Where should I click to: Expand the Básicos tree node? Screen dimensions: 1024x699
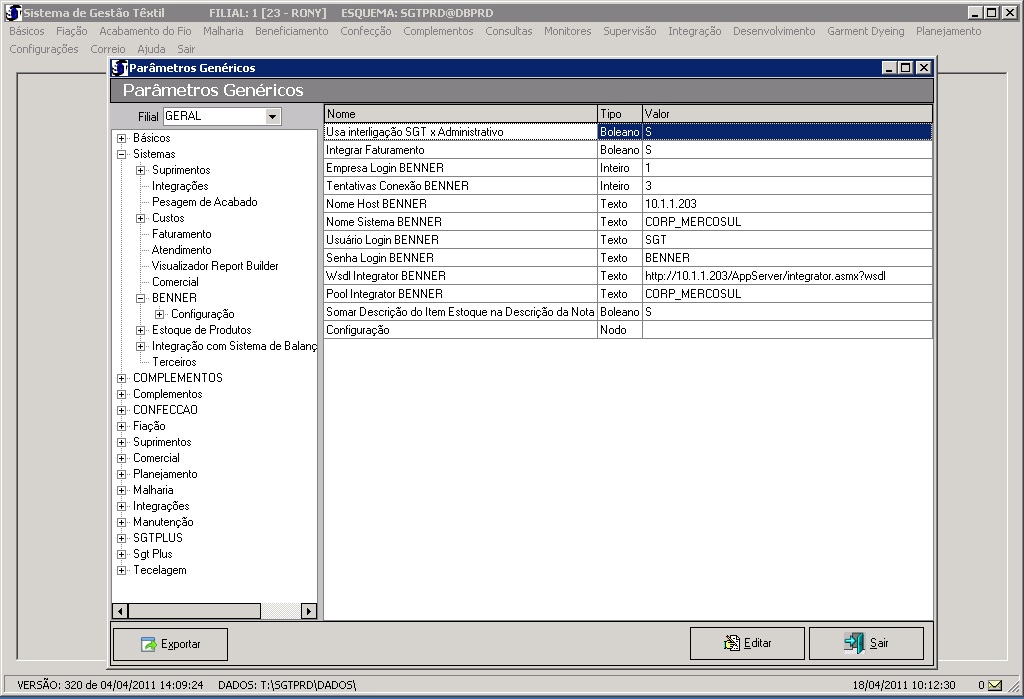[x=122, y=138]
